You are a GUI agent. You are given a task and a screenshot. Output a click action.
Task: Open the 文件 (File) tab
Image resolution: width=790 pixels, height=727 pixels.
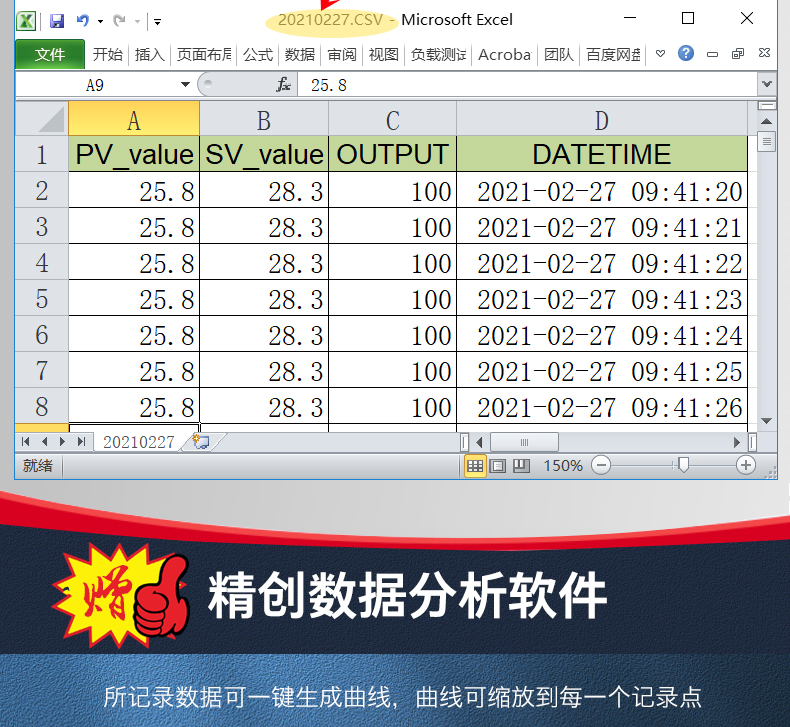(x=50, y=55)
